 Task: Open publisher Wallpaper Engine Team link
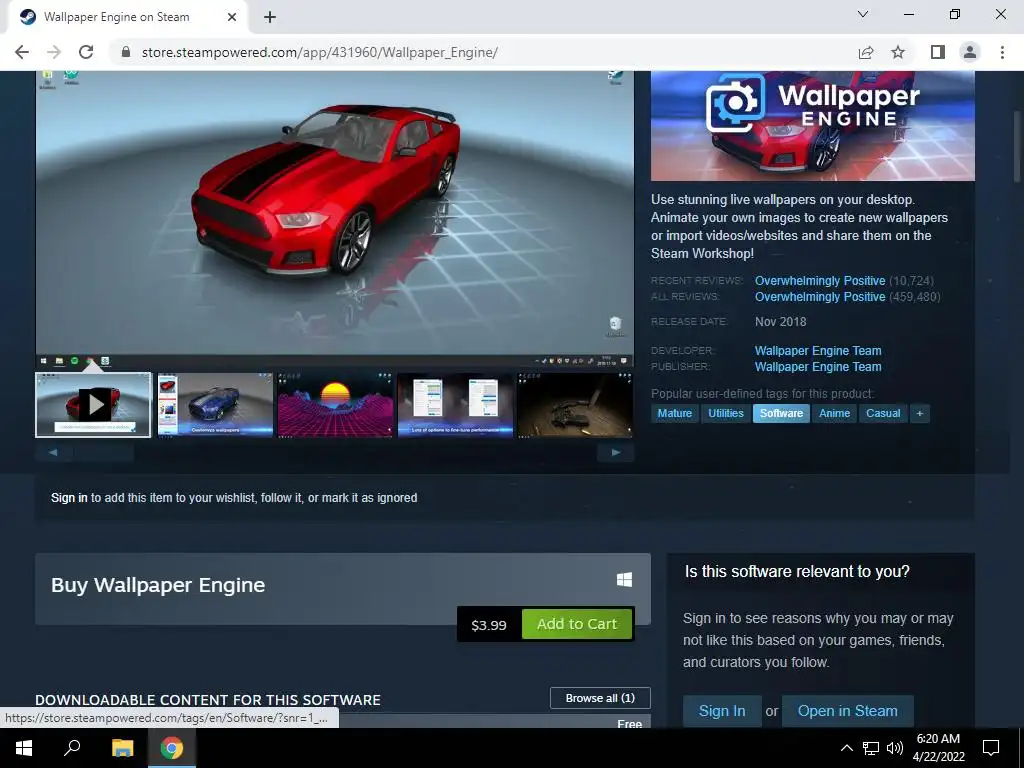(x=818, y=367)
